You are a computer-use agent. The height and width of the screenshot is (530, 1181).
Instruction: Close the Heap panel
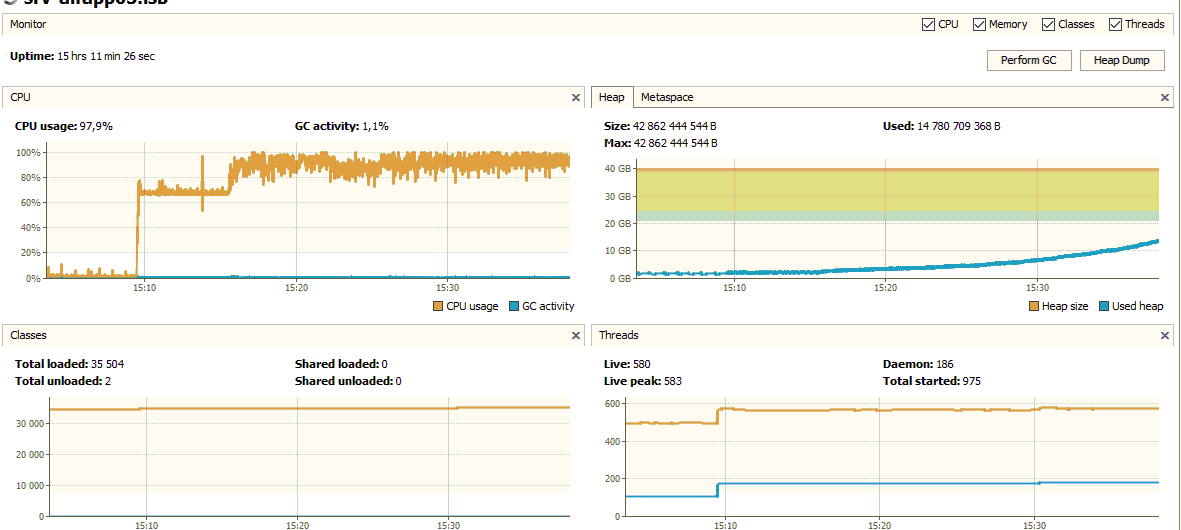[1165, 97]
